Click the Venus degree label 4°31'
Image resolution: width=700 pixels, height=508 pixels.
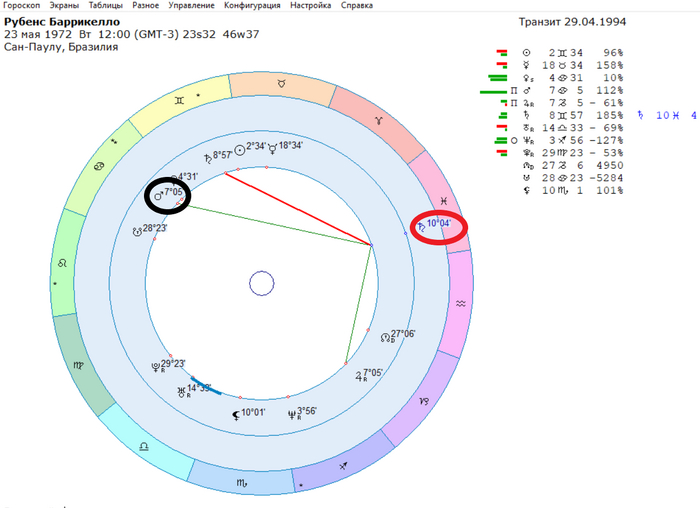pyautogui.click(x=188, y=176)
